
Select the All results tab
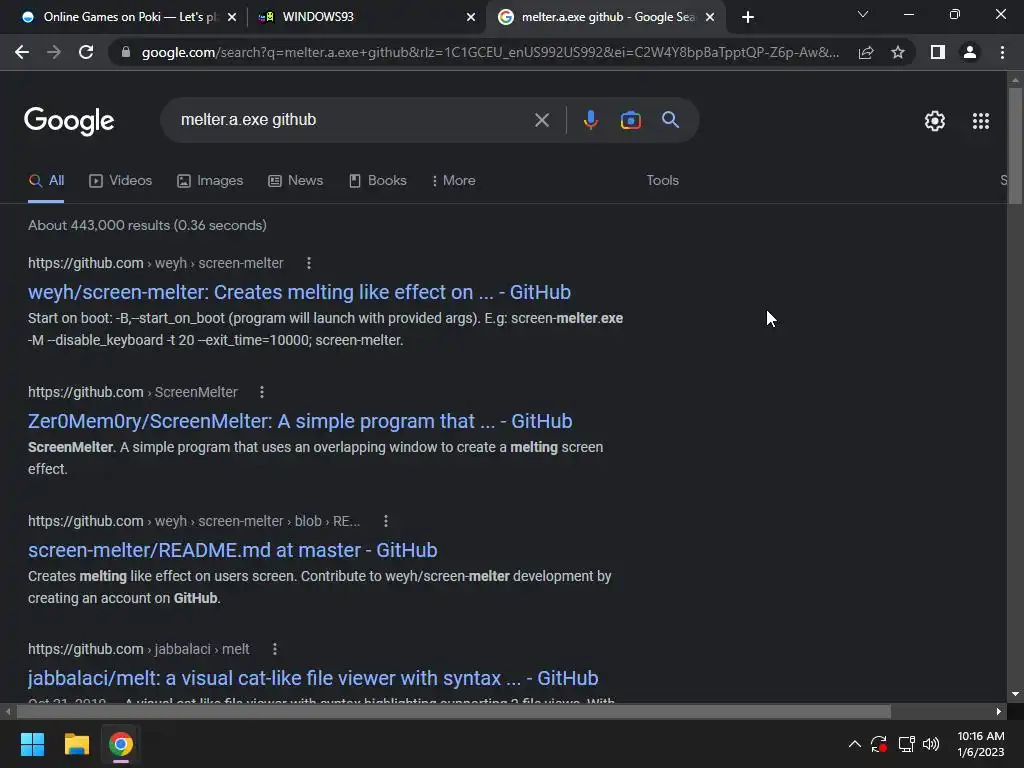46,181
